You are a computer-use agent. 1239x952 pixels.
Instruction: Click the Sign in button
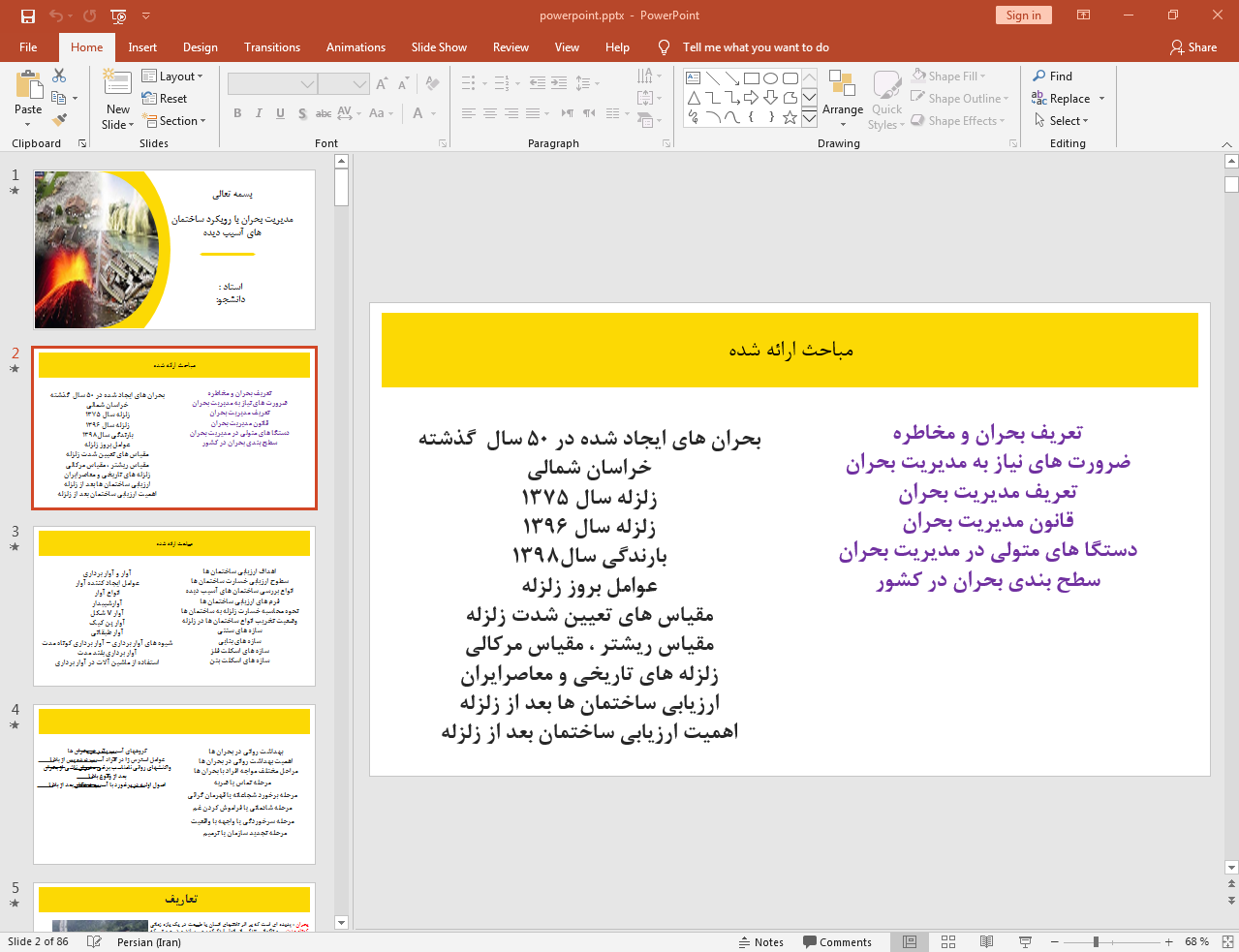tap(1023, 15)
